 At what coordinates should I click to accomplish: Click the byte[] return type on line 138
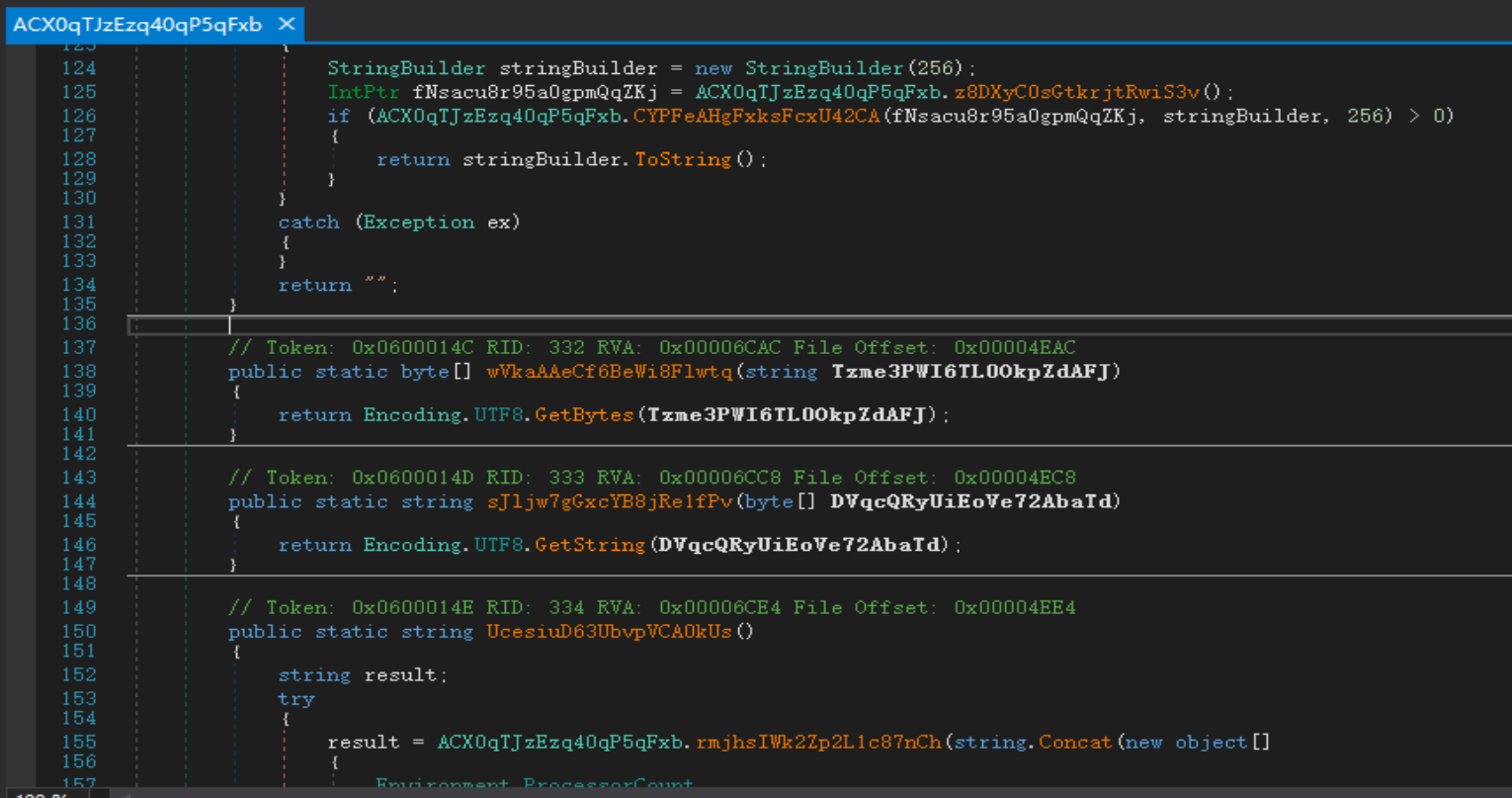coord(437,372)
